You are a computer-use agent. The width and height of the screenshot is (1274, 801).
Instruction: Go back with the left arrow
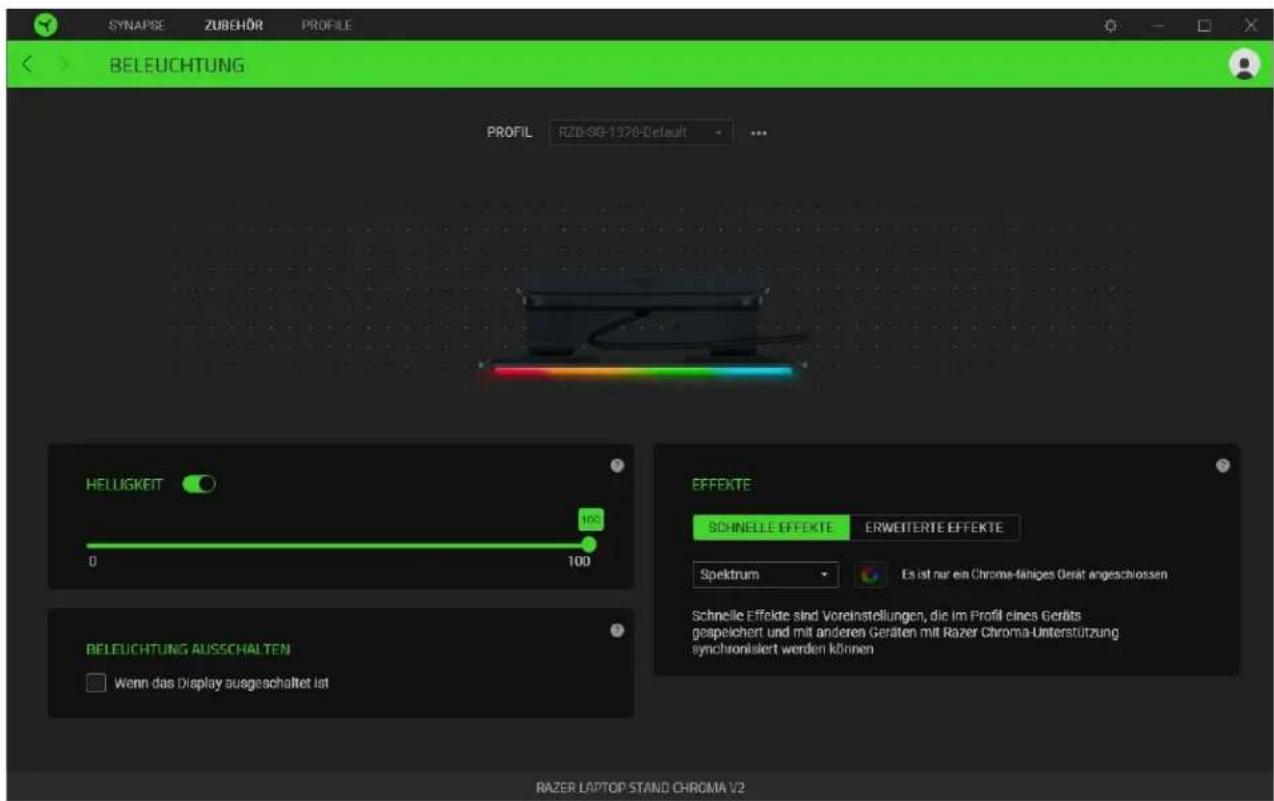(27, 65)
